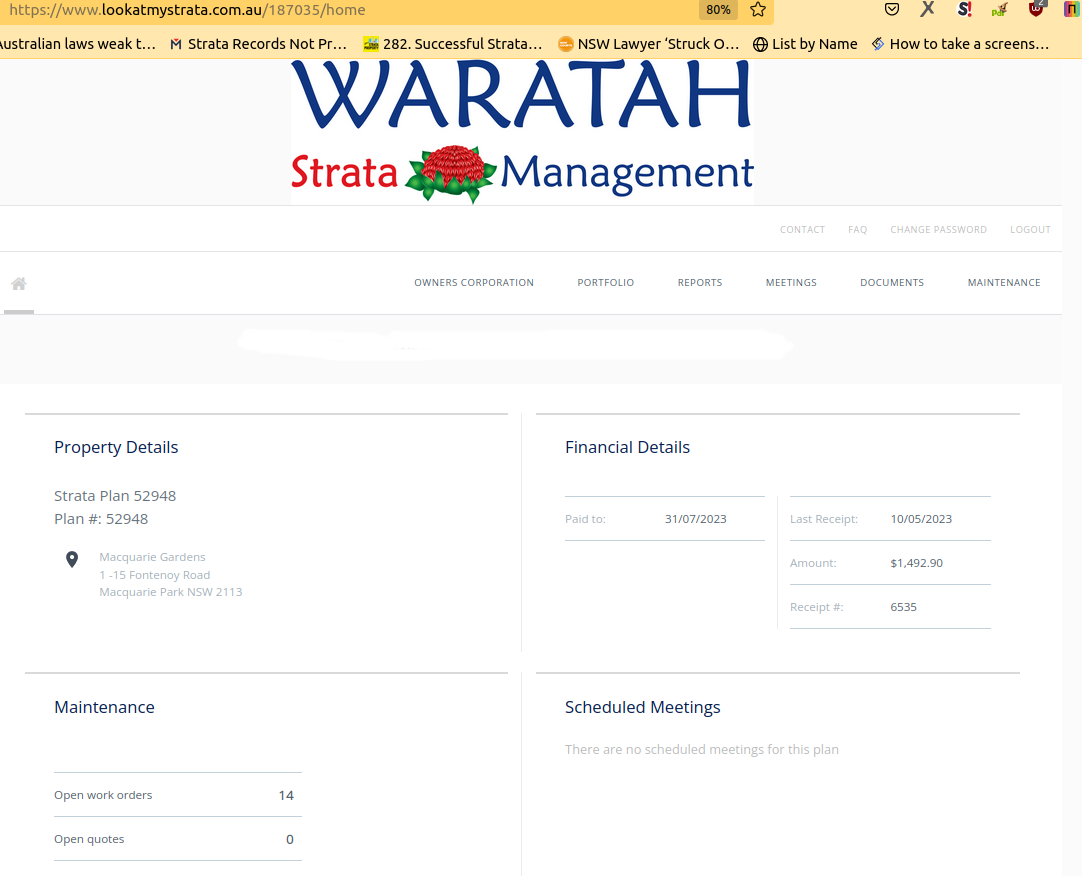1082x876 pixels.
Task: Click the Property Details heading
Action: point(116,447)
